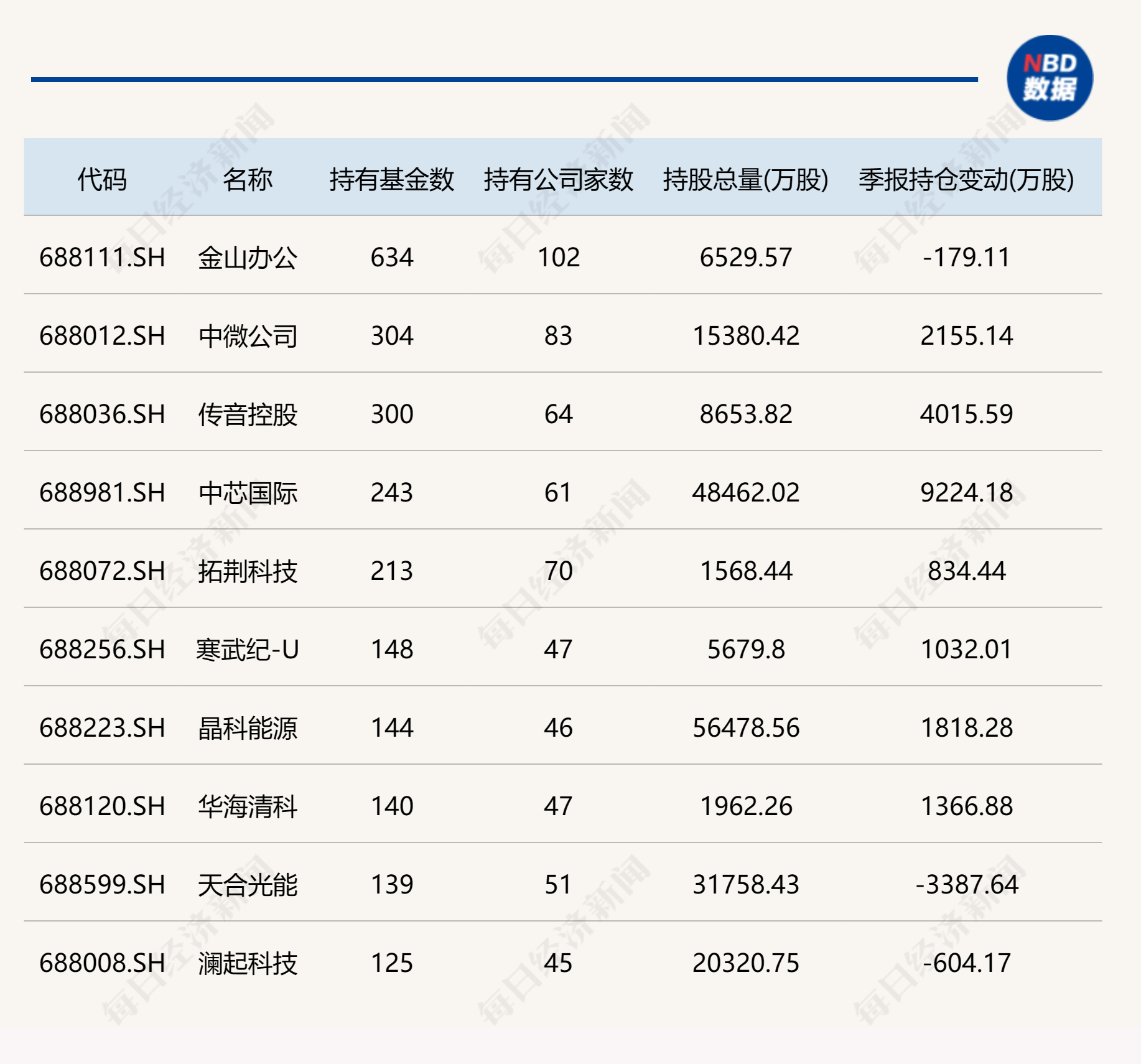Select the name 晶科能源
The height and width of the screenshot is (1064, 1141).
point(248,728)
